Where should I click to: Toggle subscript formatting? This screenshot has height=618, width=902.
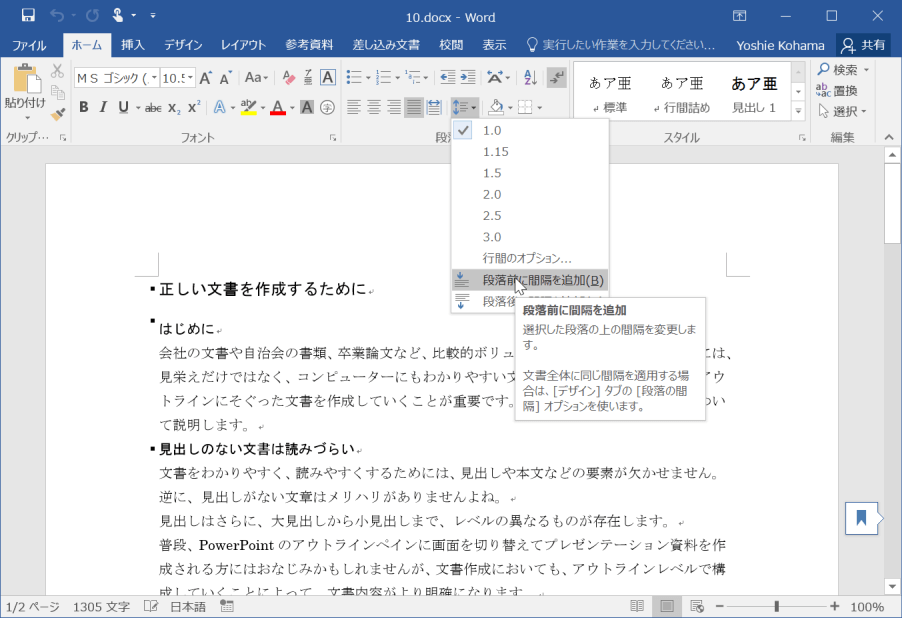172,107
